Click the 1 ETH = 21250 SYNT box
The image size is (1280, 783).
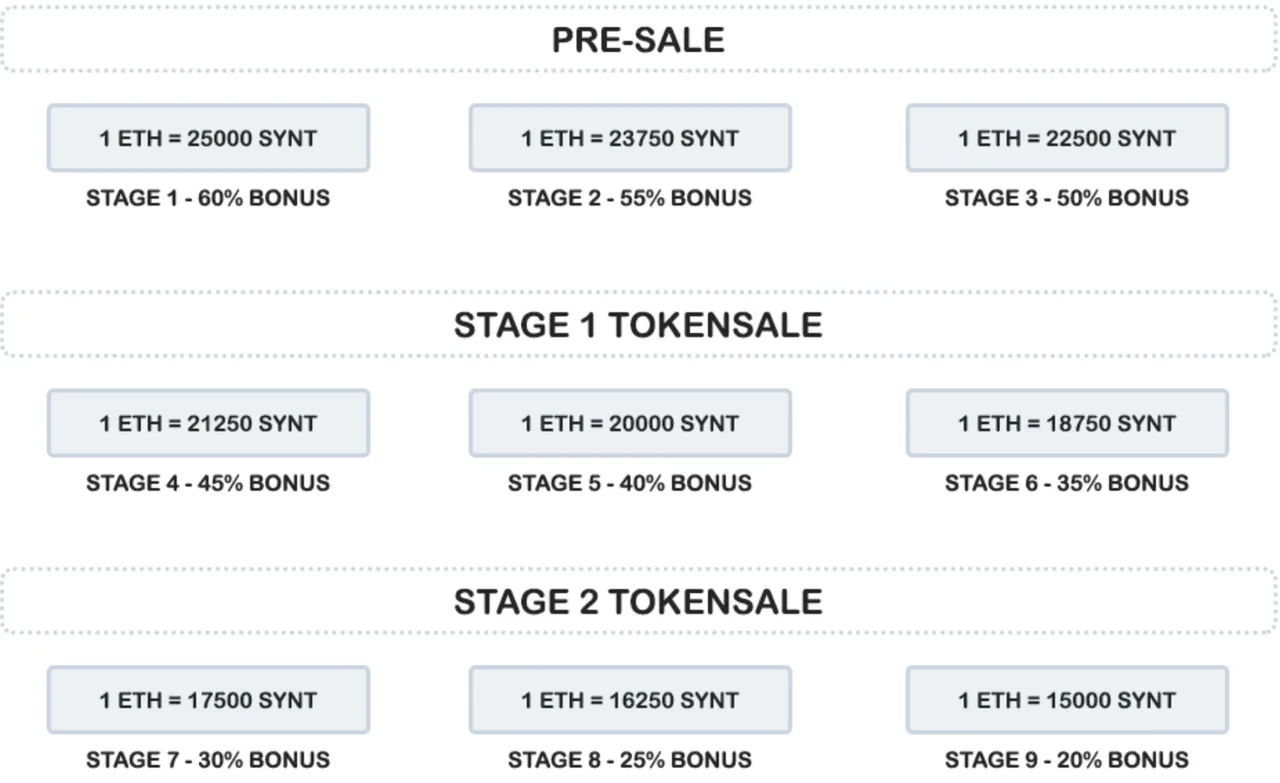pos(208,423)
